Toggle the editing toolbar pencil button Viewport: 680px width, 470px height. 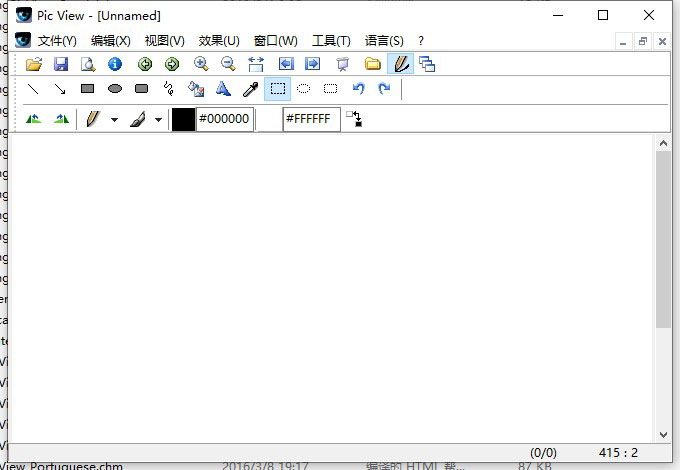pyautogui.click(x=401, y=64)
